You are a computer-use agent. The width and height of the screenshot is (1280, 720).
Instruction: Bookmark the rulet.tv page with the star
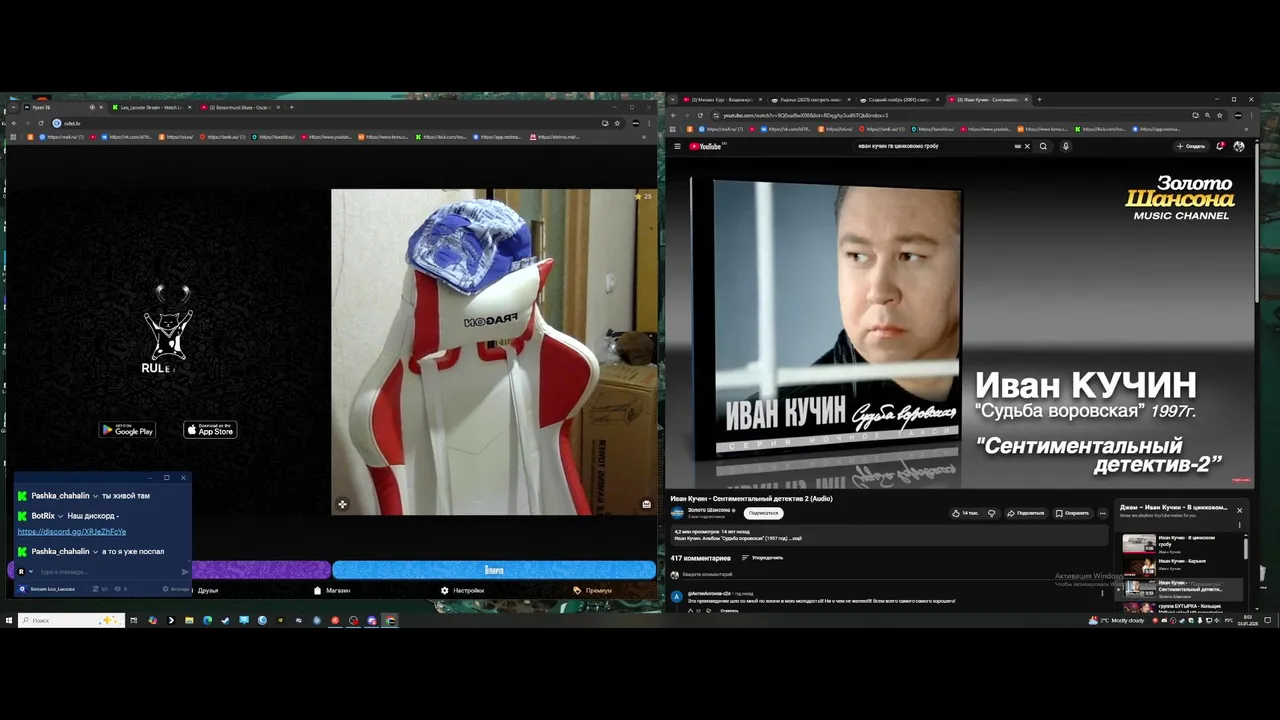coord(617,123)
